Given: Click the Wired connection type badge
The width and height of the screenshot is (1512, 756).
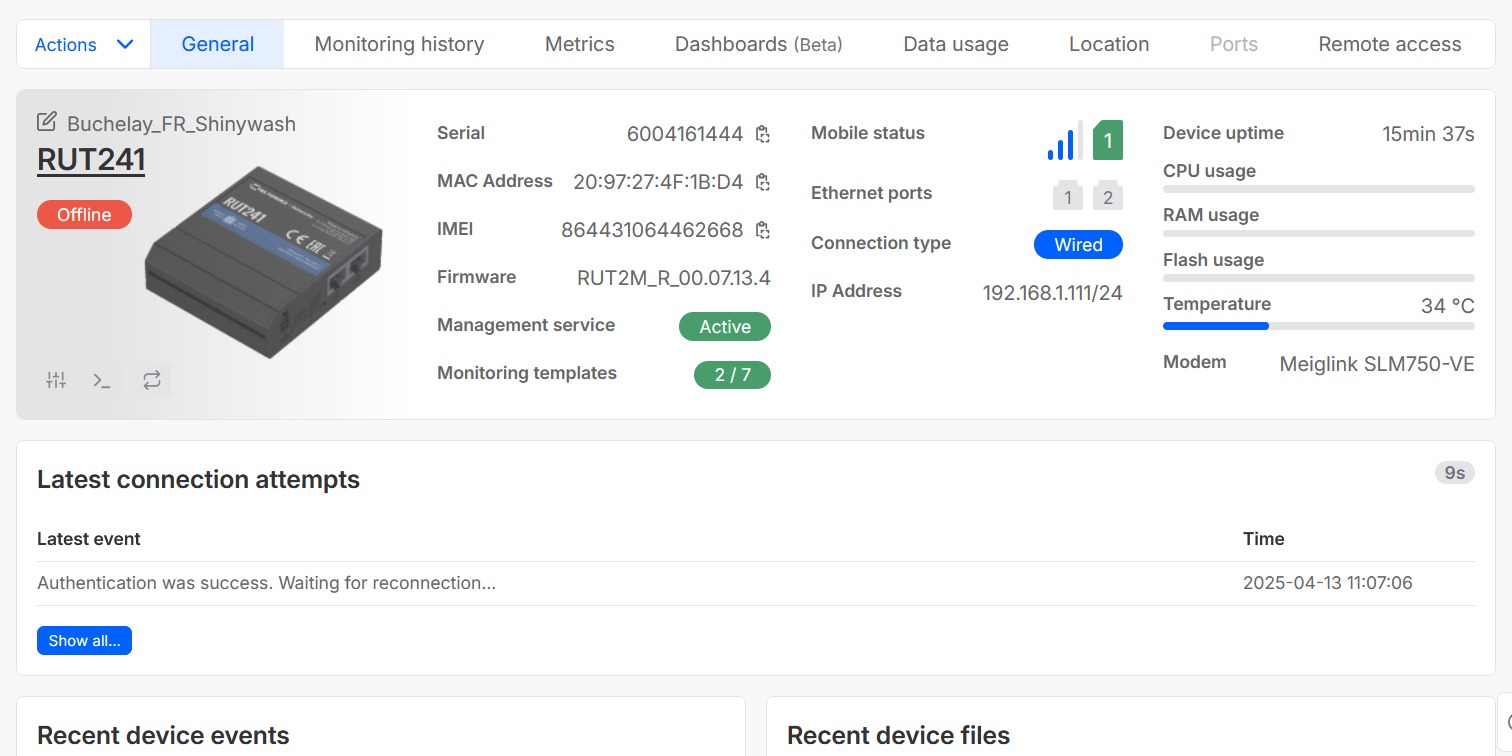Looking at the screenshot, I should tap(1078, 245).
